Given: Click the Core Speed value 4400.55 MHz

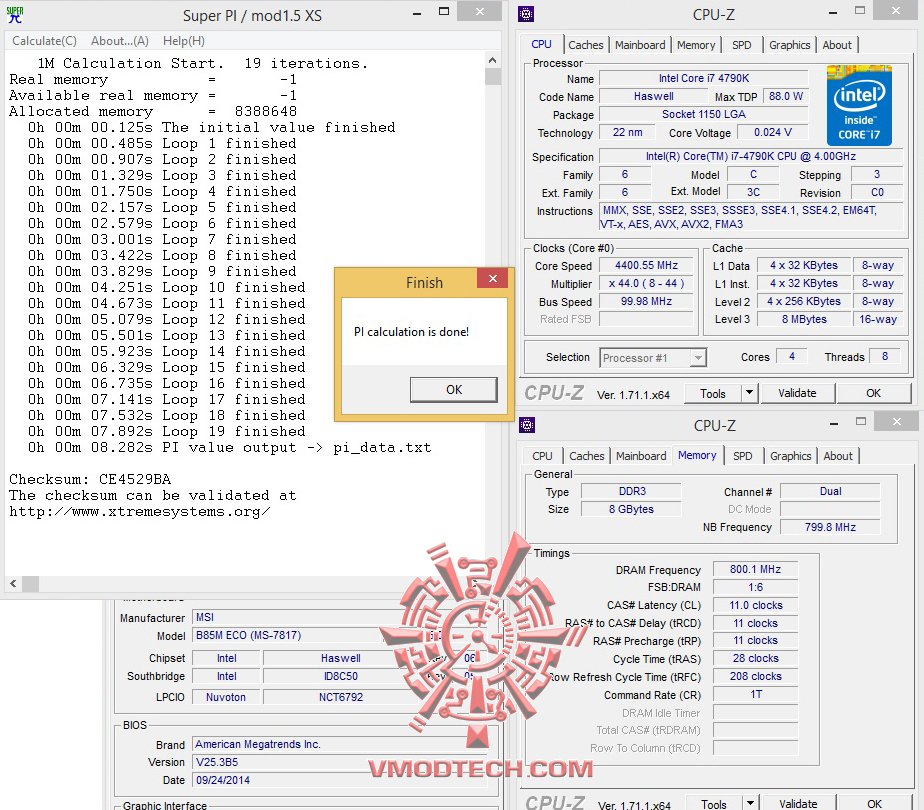Looking at the screenshot, I should [x=646, y=266].
